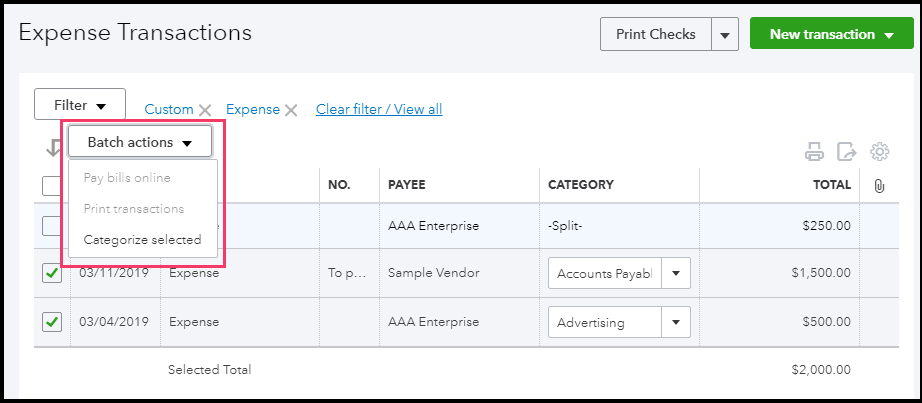
Task: Remove the Custom filter tag
Action: click(205, 110)
